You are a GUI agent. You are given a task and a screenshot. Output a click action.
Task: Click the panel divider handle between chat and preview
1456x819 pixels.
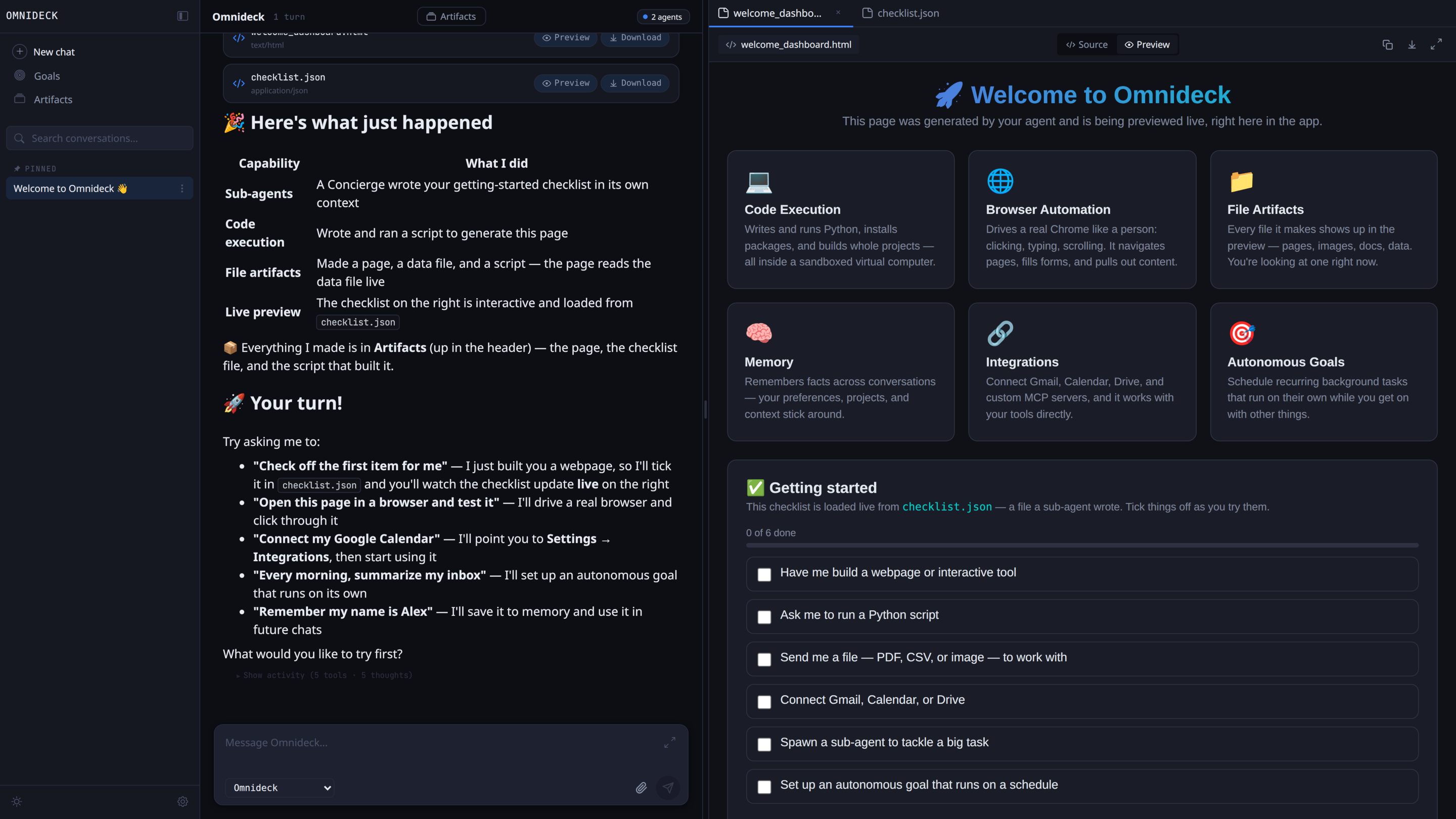click(705, 409)
